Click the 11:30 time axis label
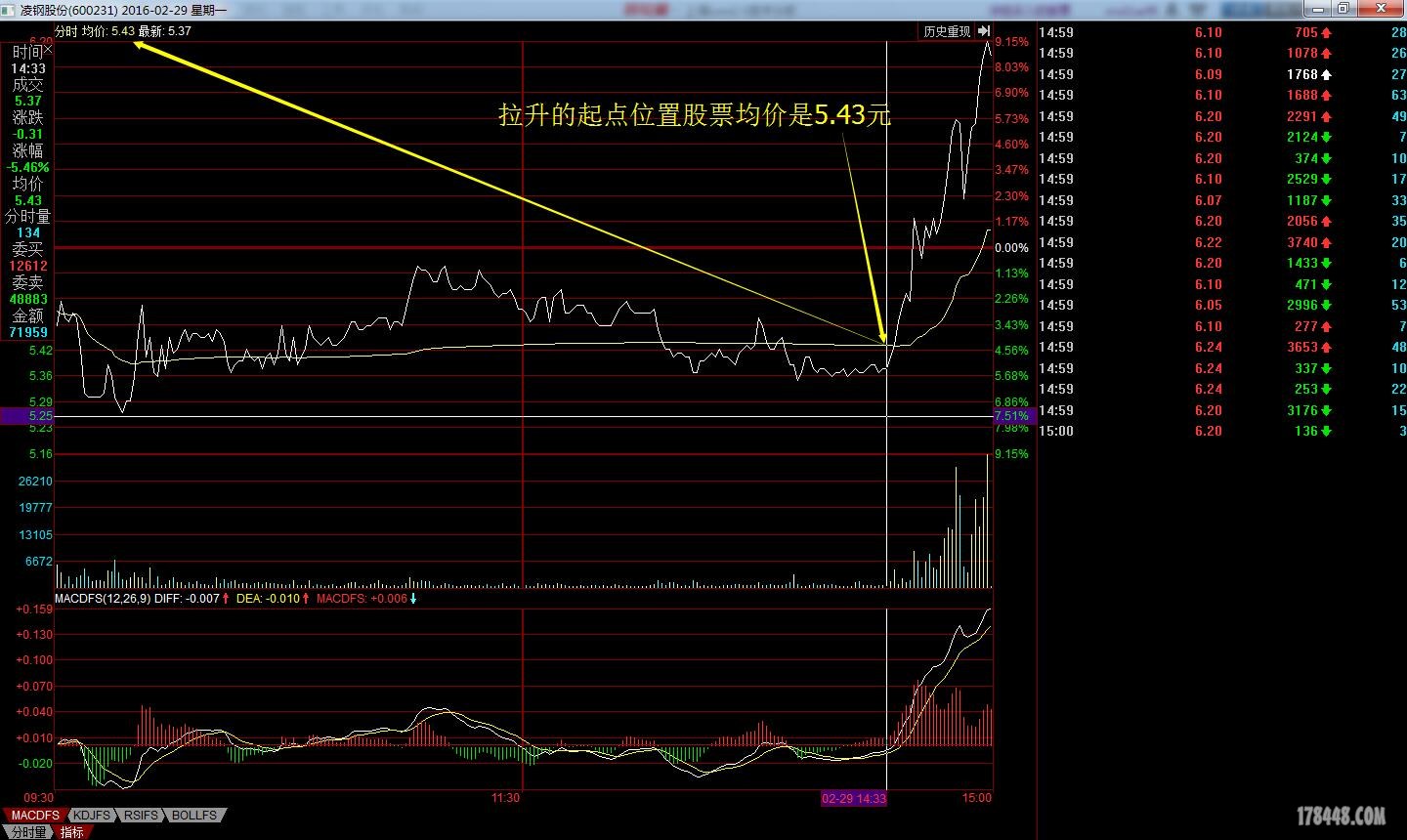 pyautogui.click(x=505, y=798)
